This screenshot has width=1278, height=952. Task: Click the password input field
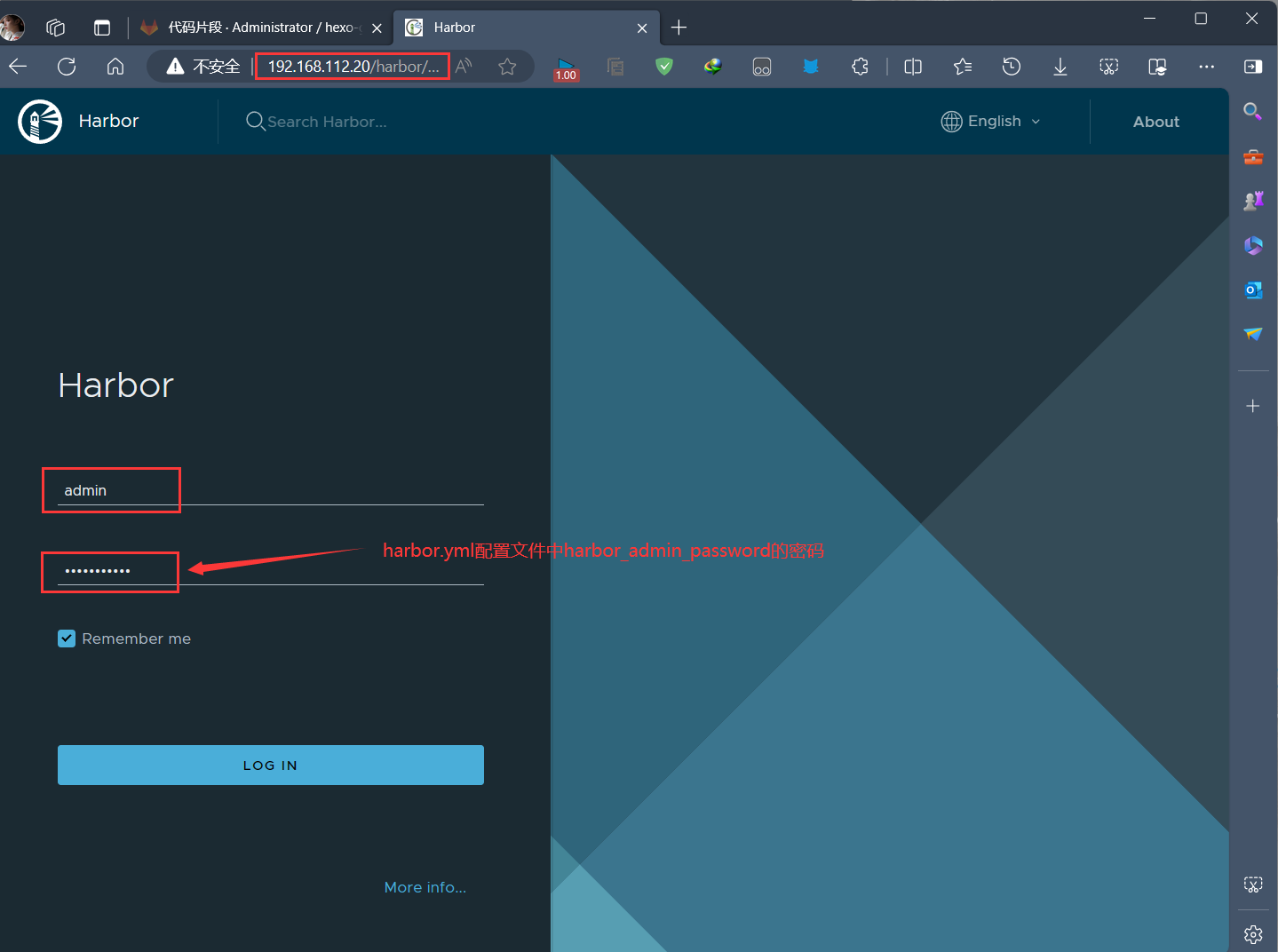[x=271, y=570]
